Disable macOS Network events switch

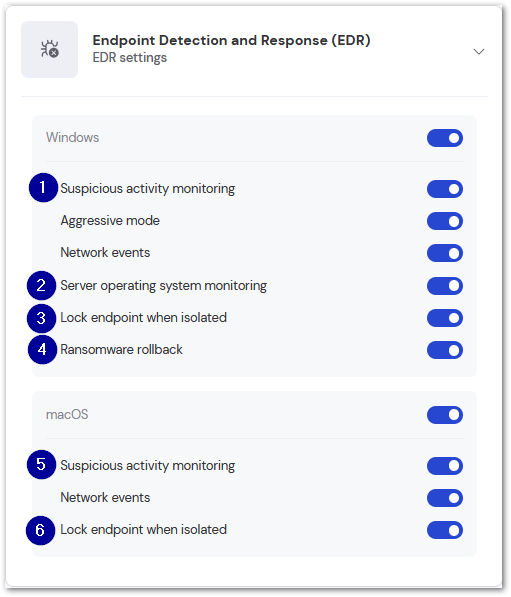pyautogui.click(x=445, y=498)
